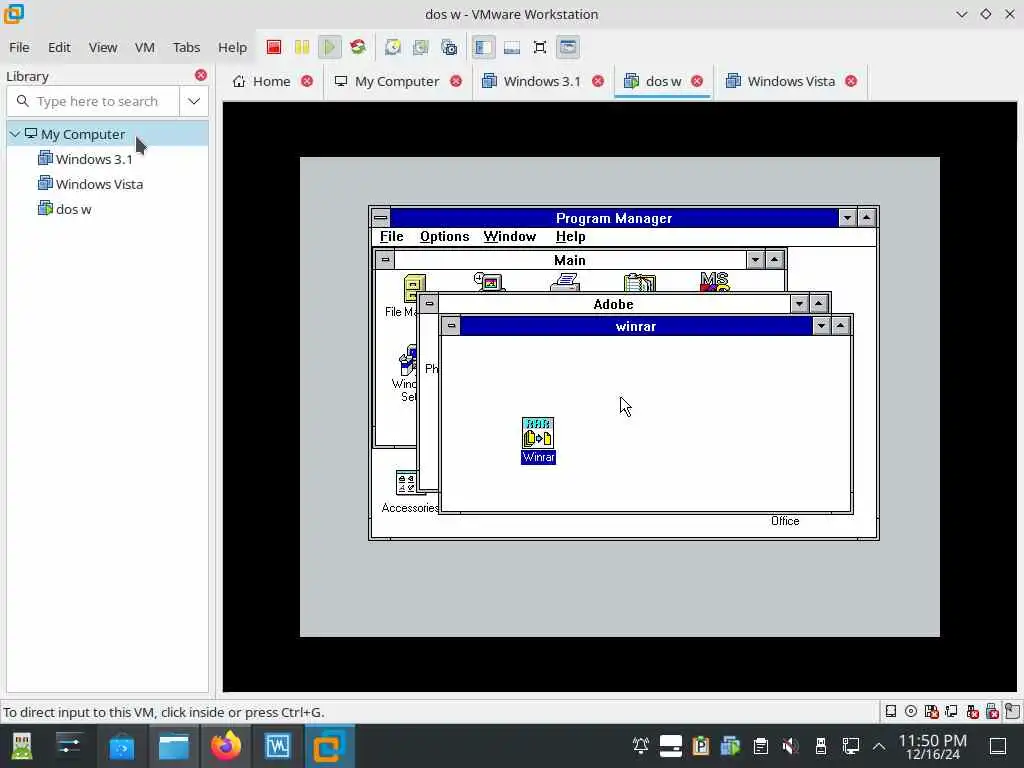
Task: Click the notifications bell tray icon
Action: [641, 746]
